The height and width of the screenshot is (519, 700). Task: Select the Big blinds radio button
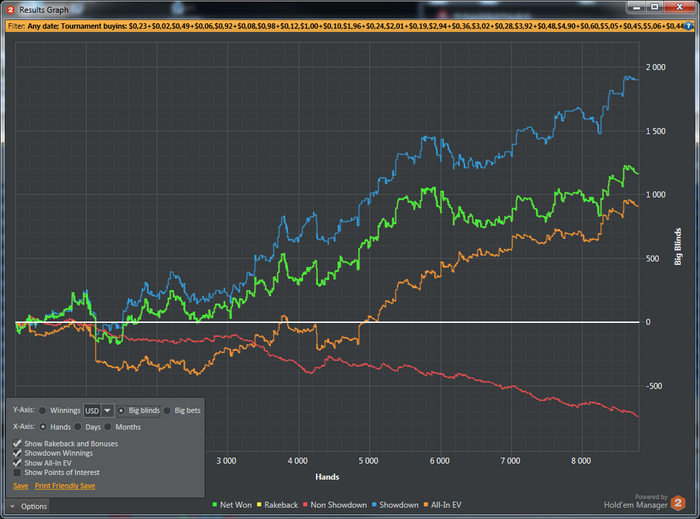coord(121,410)
